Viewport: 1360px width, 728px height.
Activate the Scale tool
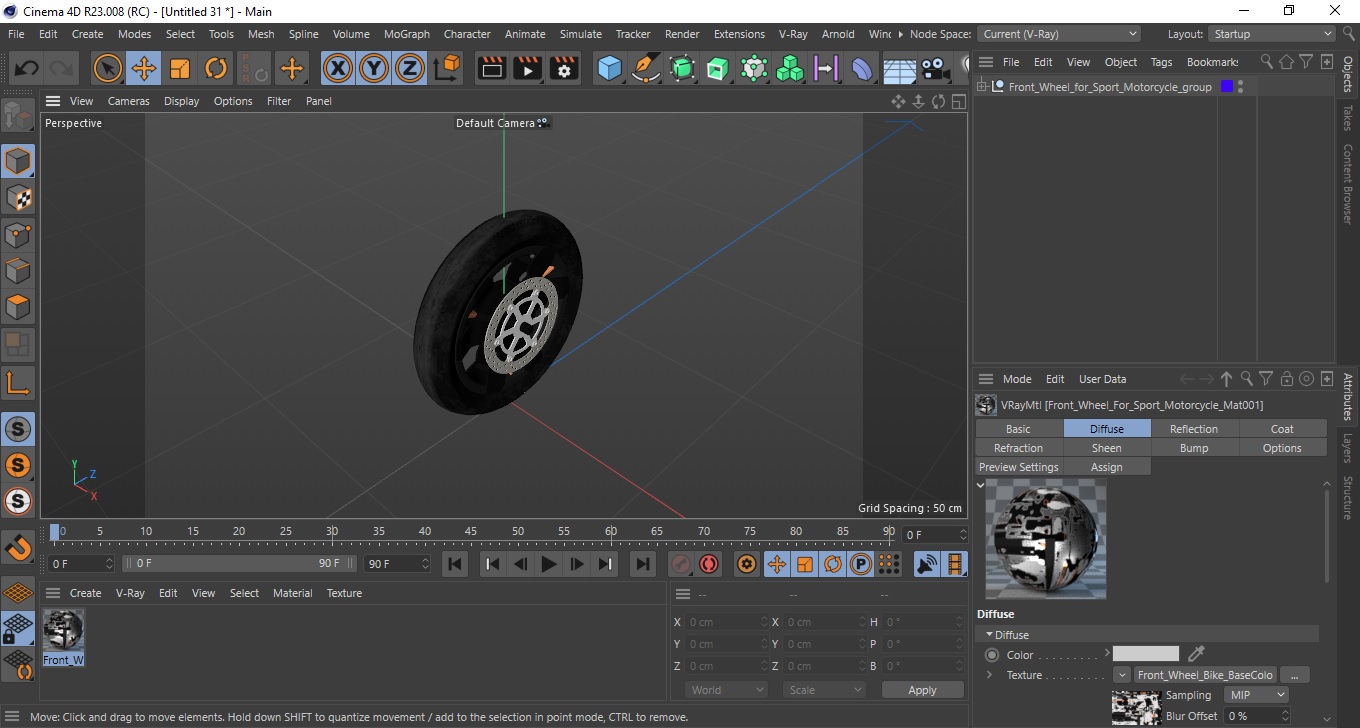(180, 69)
